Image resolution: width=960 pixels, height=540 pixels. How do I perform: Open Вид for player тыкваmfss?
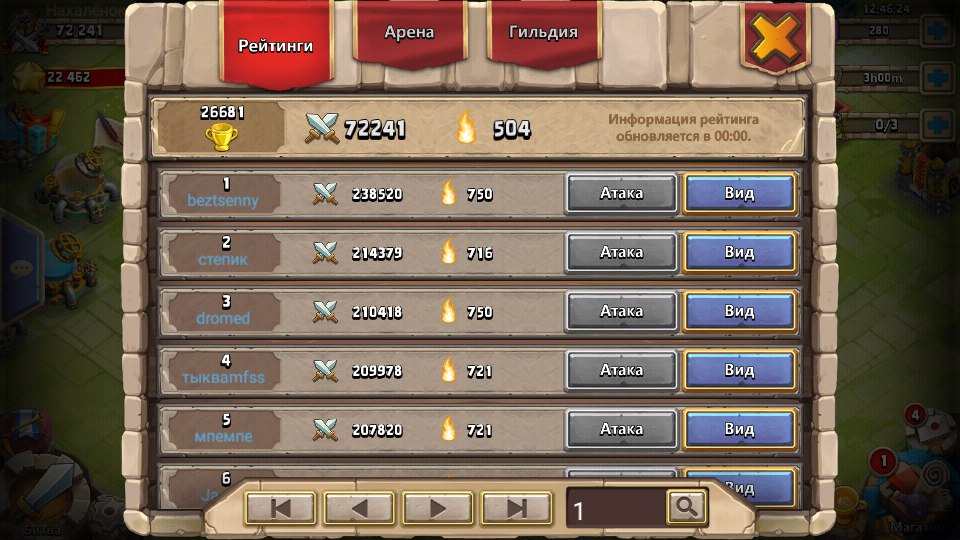740,370
